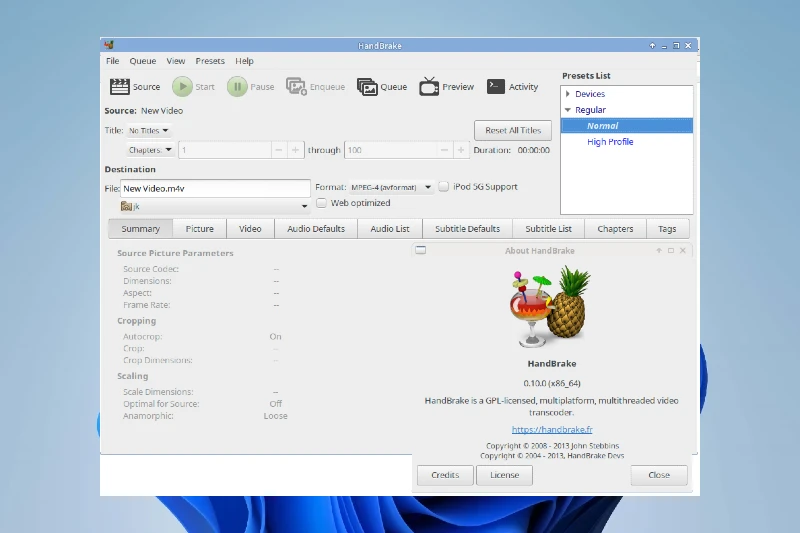Expand the Devices presets group
Image resolution: width=800 pixels, height=533 pixels.
(567, 94)
